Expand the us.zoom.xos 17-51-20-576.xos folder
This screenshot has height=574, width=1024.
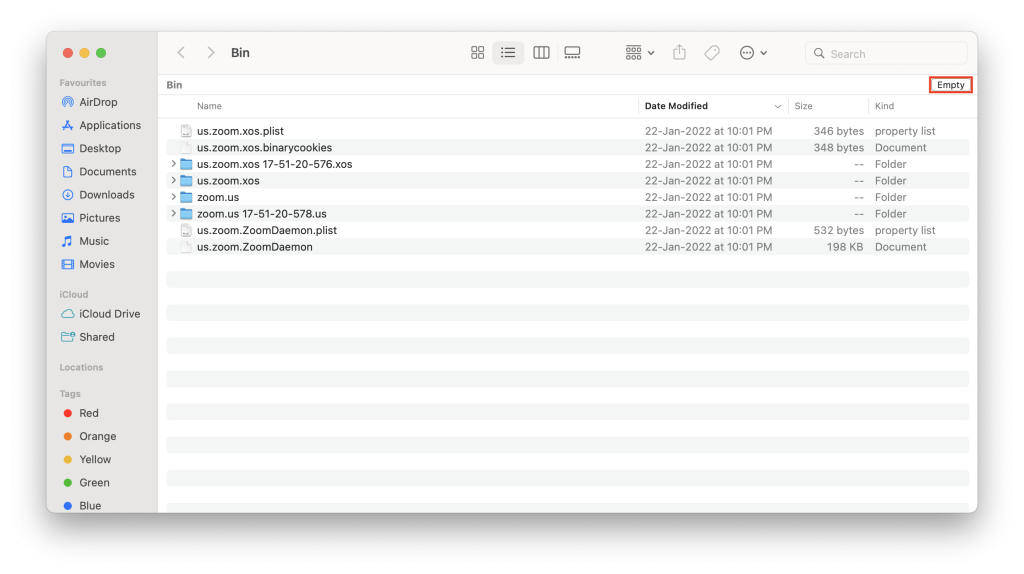(x=173, y=164)
